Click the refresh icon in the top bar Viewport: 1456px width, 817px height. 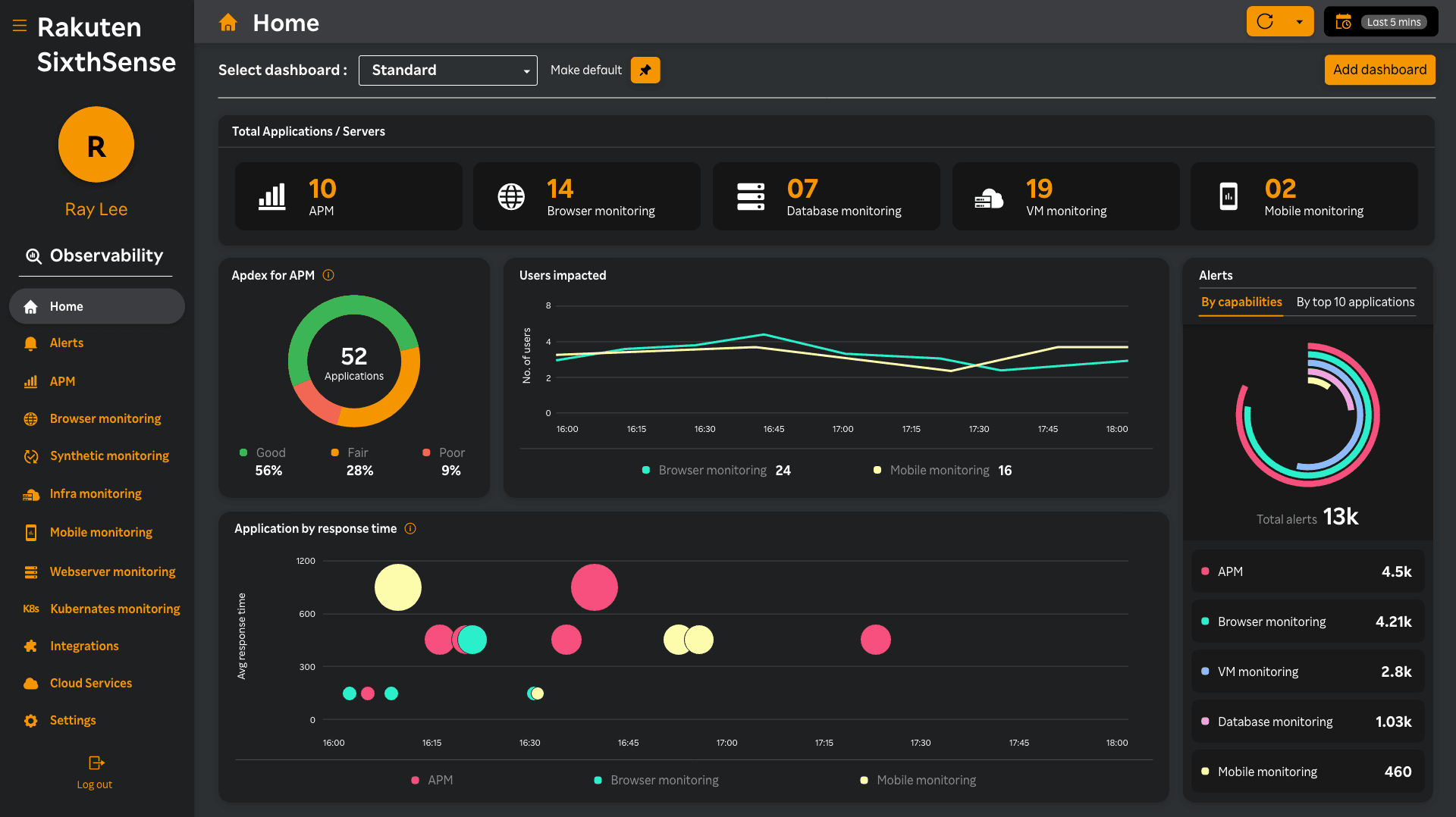1265,21
